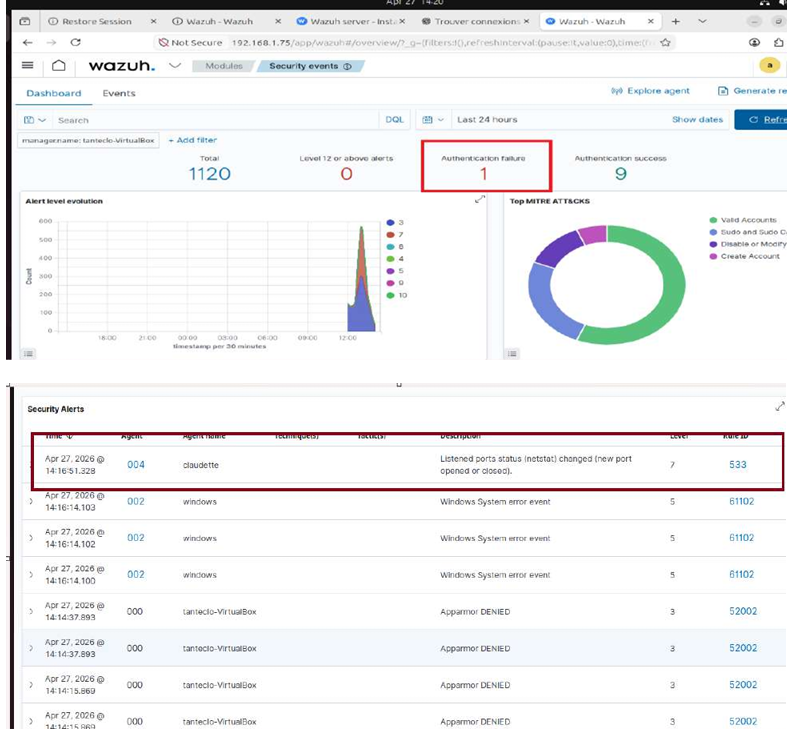The width and height of the screenshot is (787, 729).
Task: Click the Level 12 or above alerts value 0
Action: click(x=346, y=174)
